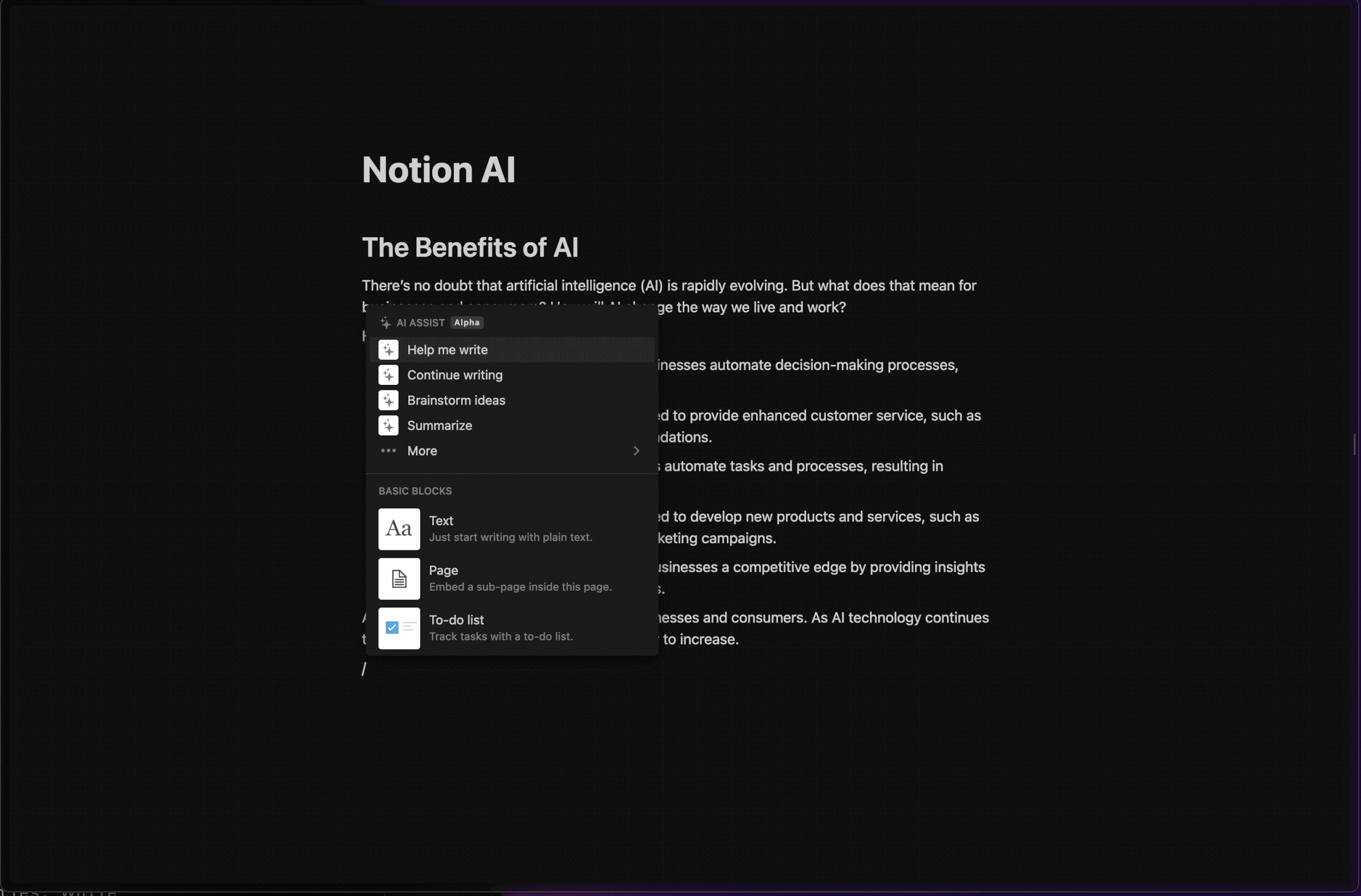Click the sparkle icon beside Brainstorm ideas
Viewport: 1361px width, 896px height.
[x=388, y=400]
